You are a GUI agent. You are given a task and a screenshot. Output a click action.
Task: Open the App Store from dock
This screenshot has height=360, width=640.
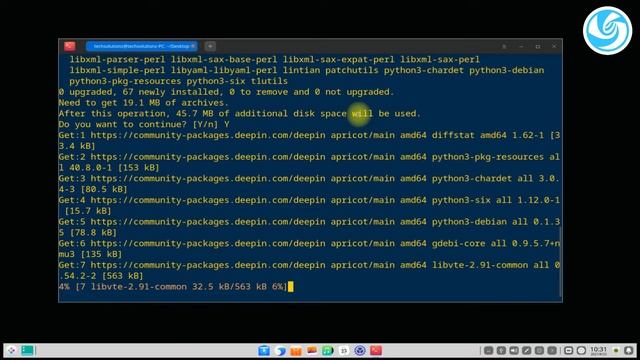click(296, 350)
